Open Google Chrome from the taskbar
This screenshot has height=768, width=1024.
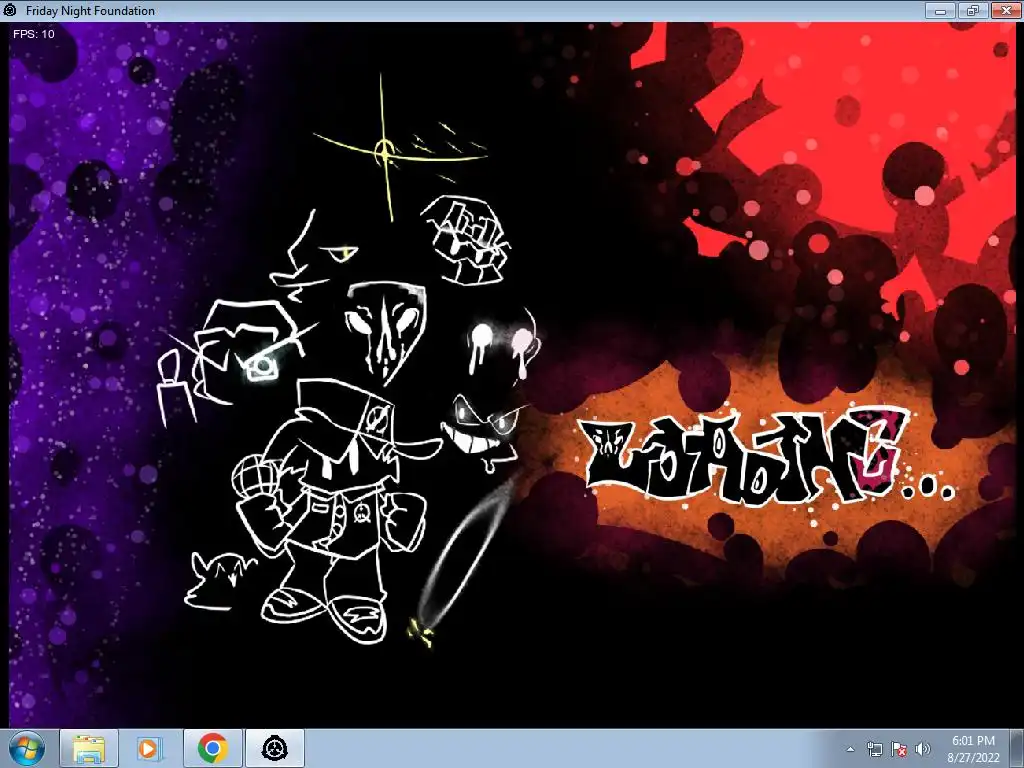pyautogui.click(x=212, y=748)
